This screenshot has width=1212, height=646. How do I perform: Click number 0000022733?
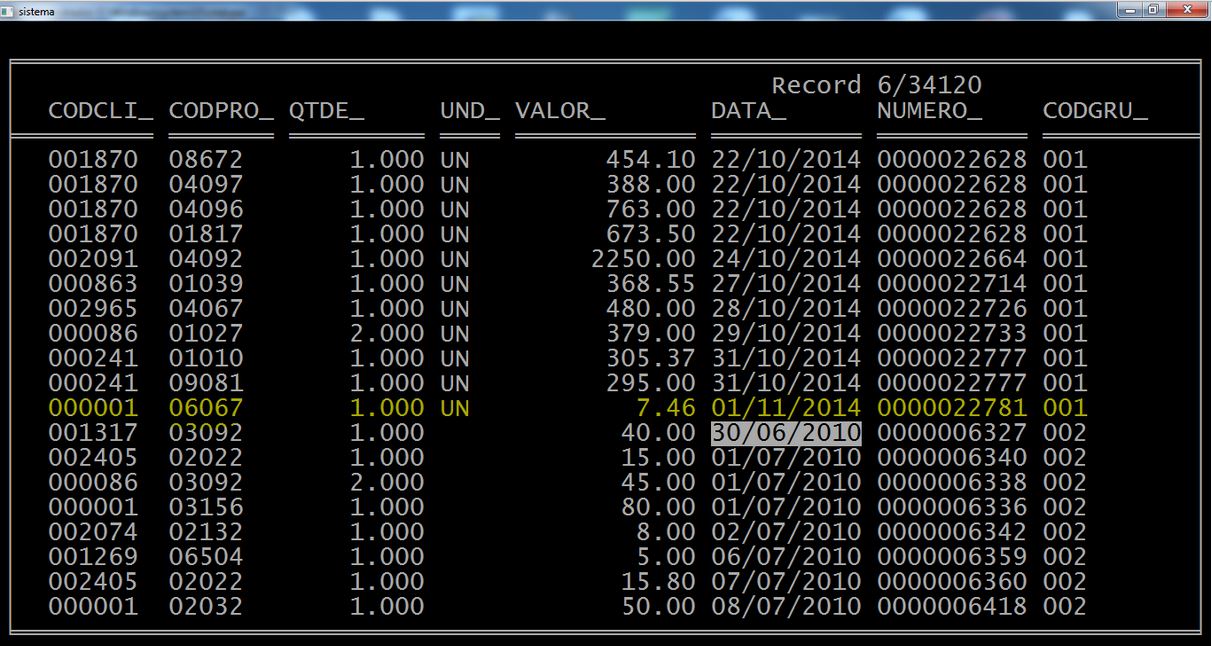[x=952, y=334]
